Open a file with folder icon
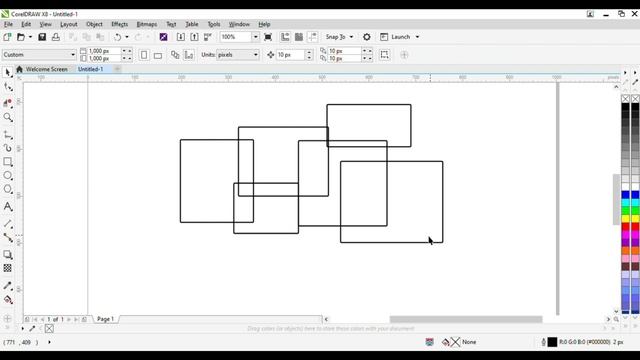640x360 pixels. 21,37
